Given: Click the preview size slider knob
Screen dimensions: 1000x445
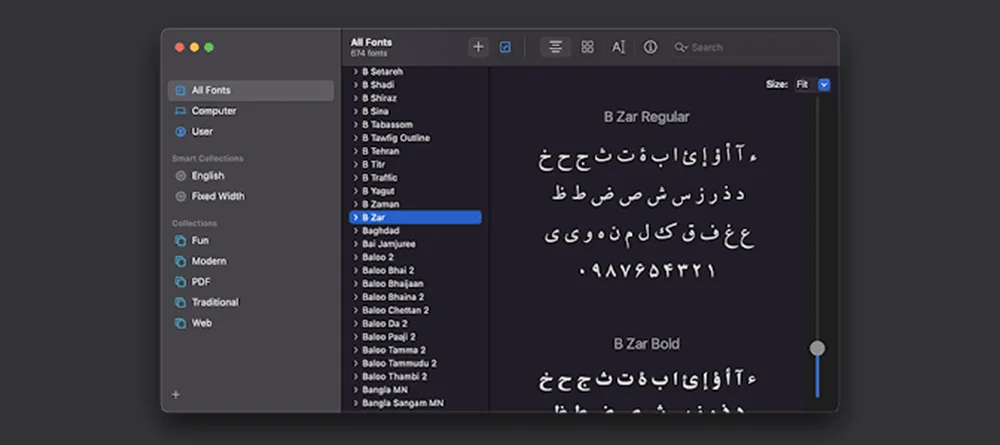Looking at the screenshot, I should [x=817, y=348].
